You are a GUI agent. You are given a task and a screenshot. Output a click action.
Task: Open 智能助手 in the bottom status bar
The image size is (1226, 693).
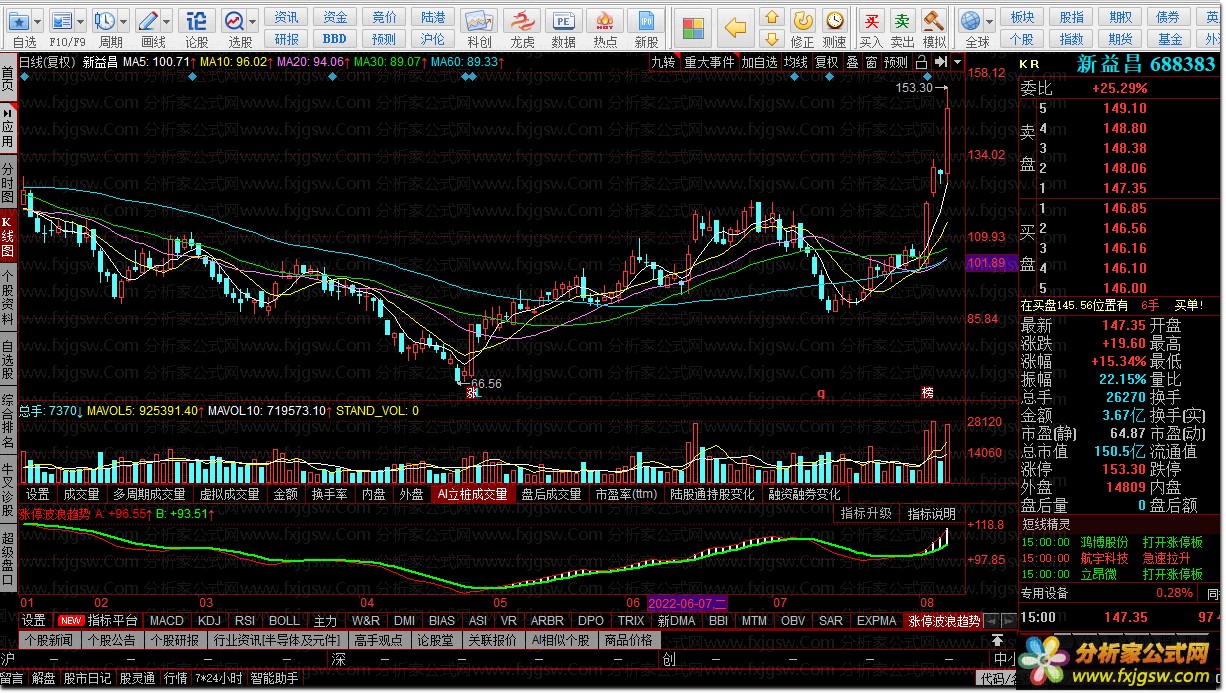[x=274, y=678]
